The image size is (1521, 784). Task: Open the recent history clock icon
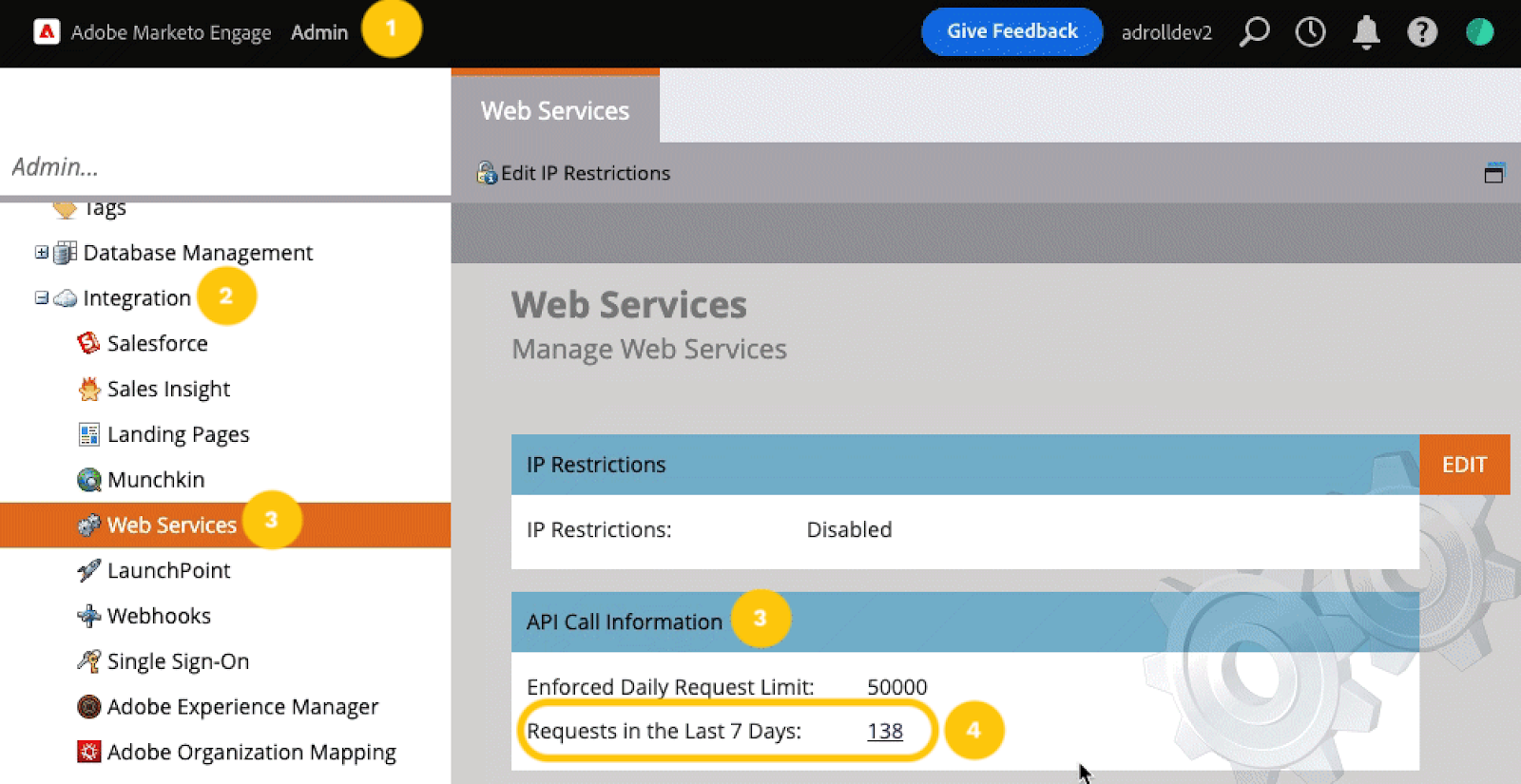click(1310, 32)
